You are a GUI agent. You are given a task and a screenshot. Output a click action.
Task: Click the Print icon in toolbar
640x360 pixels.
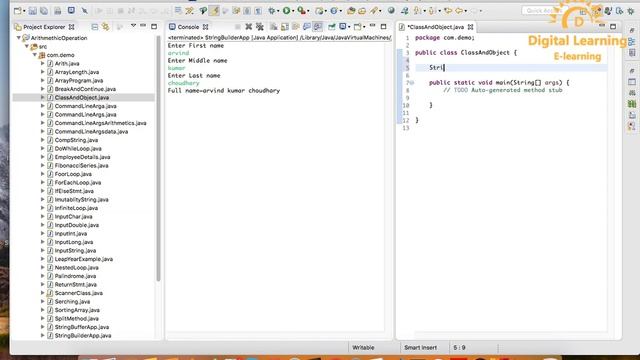[x=58, y=11]
